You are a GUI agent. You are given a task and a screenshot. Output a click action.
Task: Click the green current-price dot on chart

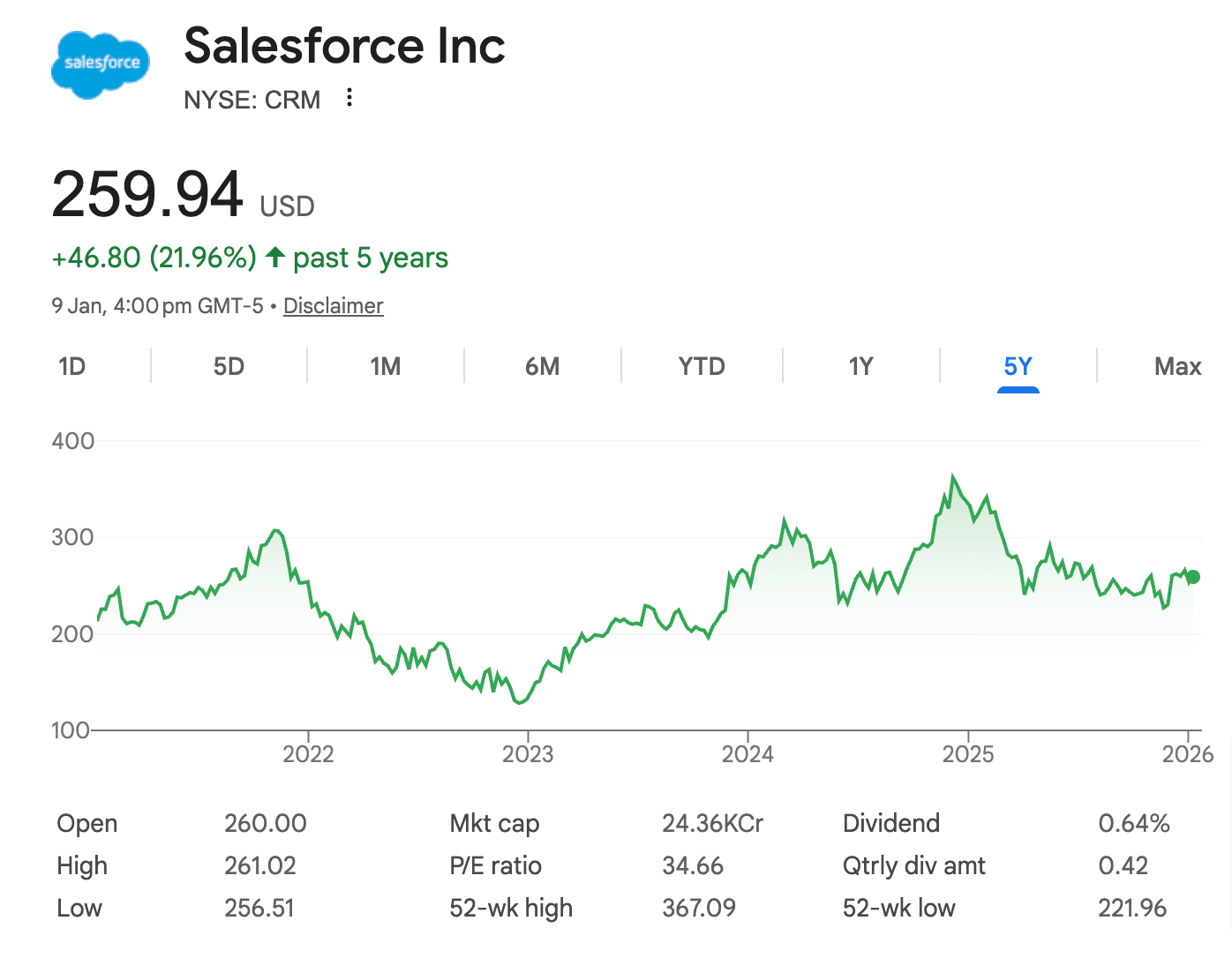[1193, 577]
